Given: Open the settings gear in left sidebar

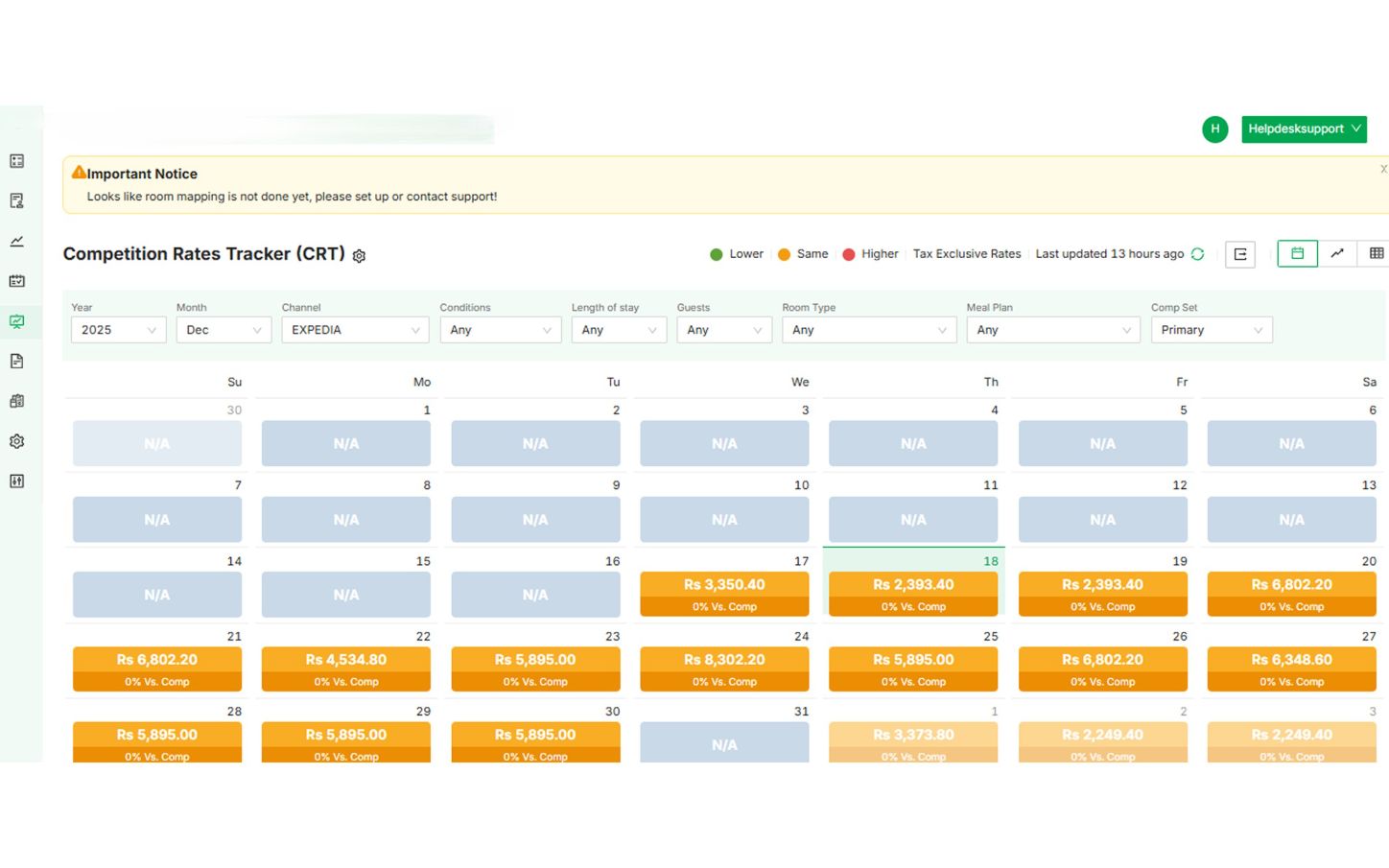Looking at the screenshot, I should tap(17, 441).
